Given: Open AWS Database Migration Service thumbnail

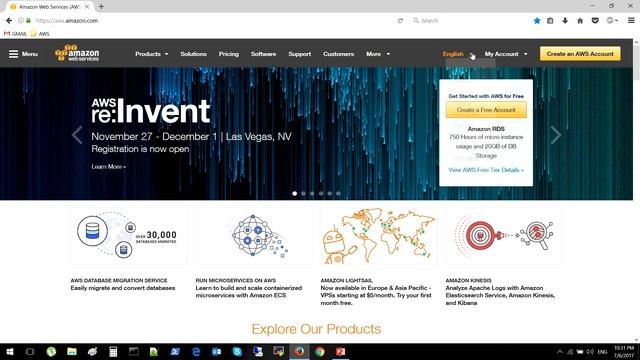Looking at the screenshot, I should 129,236.
